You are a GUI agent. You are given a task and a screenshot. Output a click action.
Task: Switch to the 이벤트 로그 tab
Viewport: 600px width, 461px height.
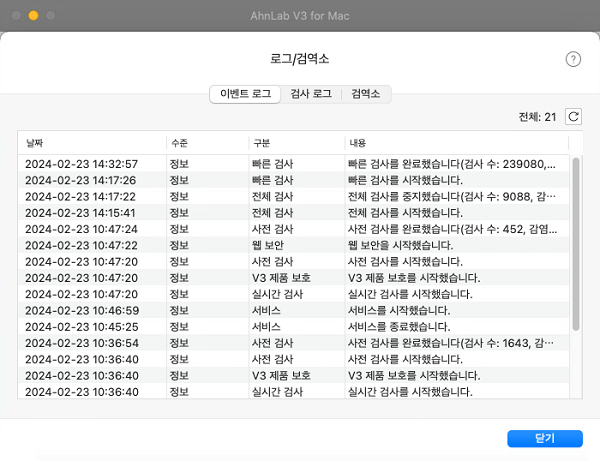[245, 94]
